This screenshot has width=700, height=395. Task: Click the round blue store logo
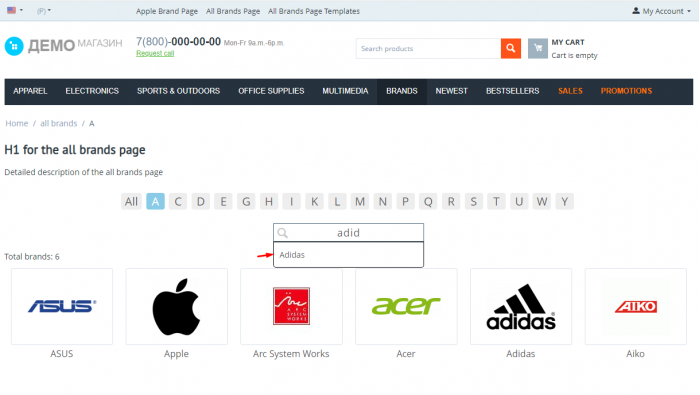[14, 46]
